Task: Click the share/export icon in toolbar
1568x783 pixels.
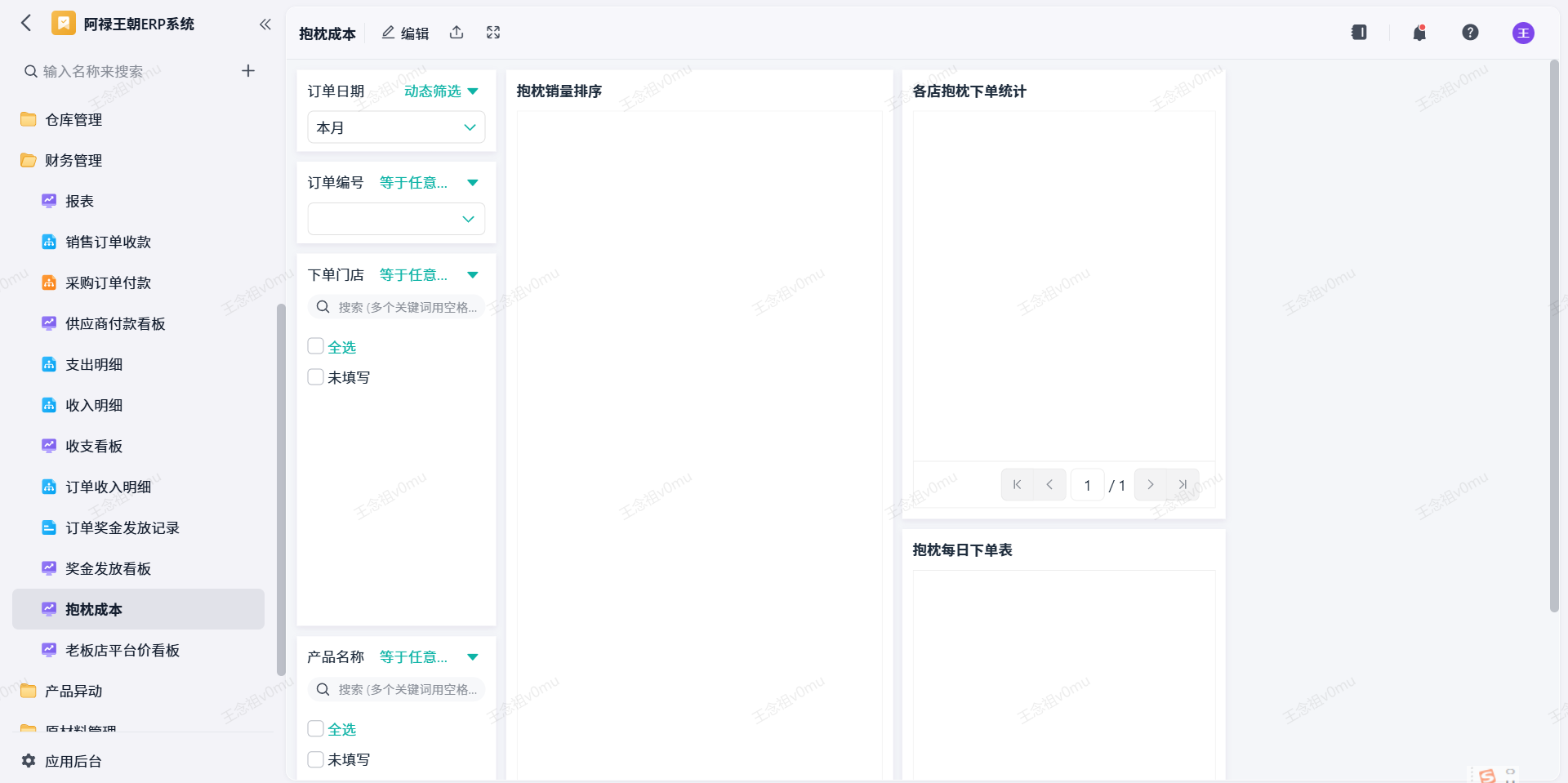Action: coord(457,33)
